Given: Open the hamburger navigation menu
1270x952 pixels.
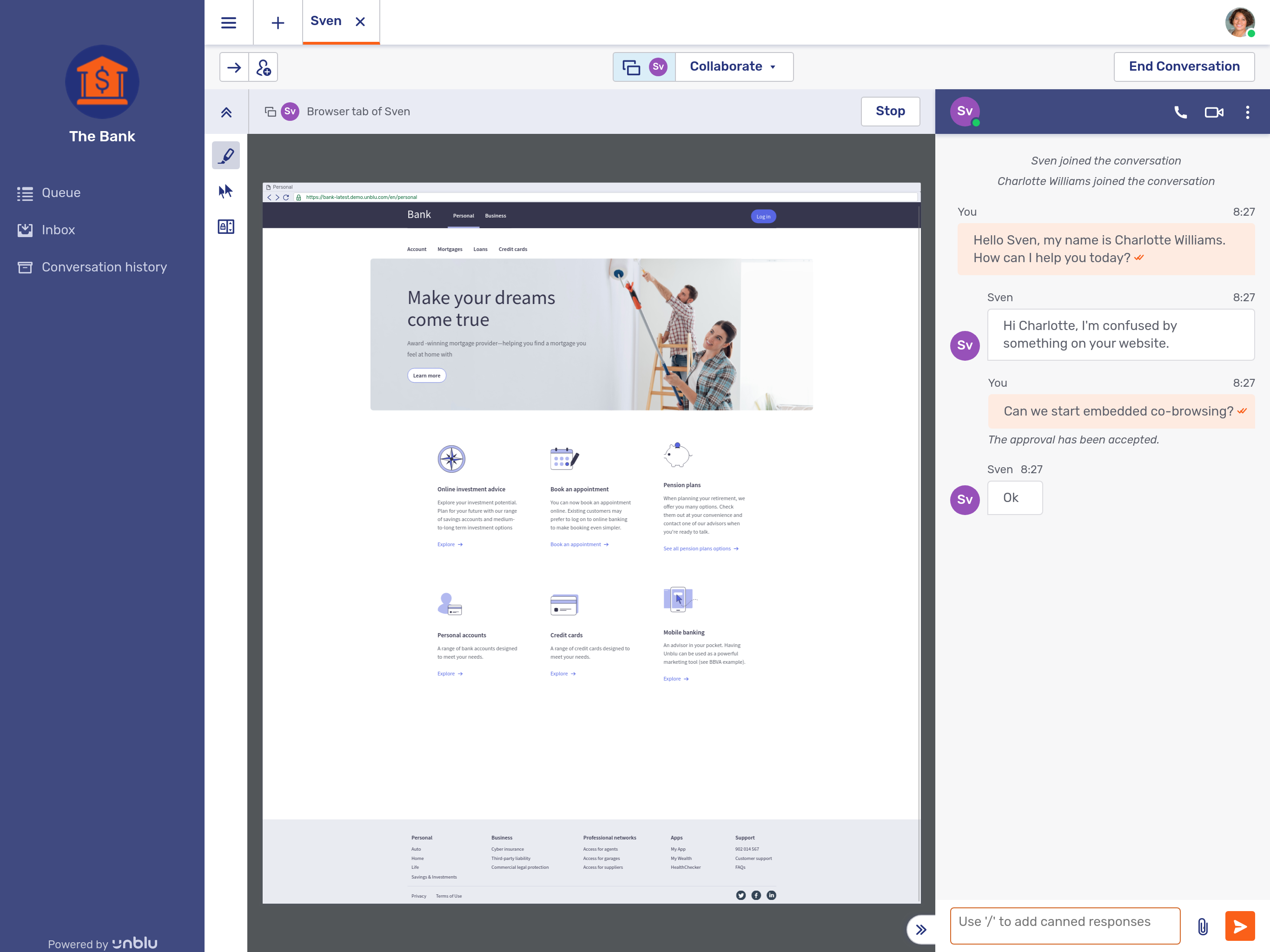Looking at the screenshot, I should tap(229, 22).
